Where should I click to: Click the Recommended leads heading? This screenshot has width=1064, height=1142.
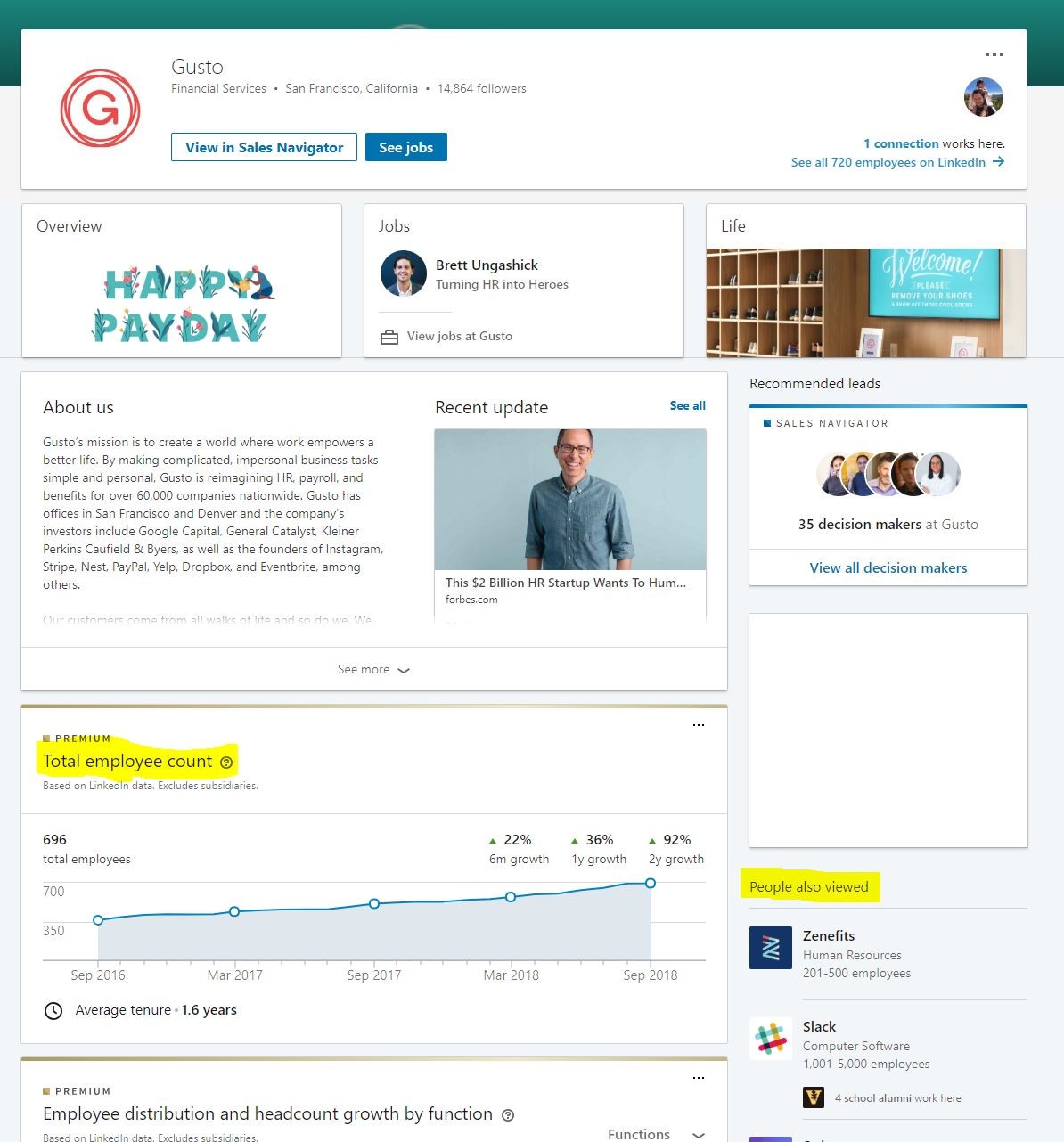815,383
